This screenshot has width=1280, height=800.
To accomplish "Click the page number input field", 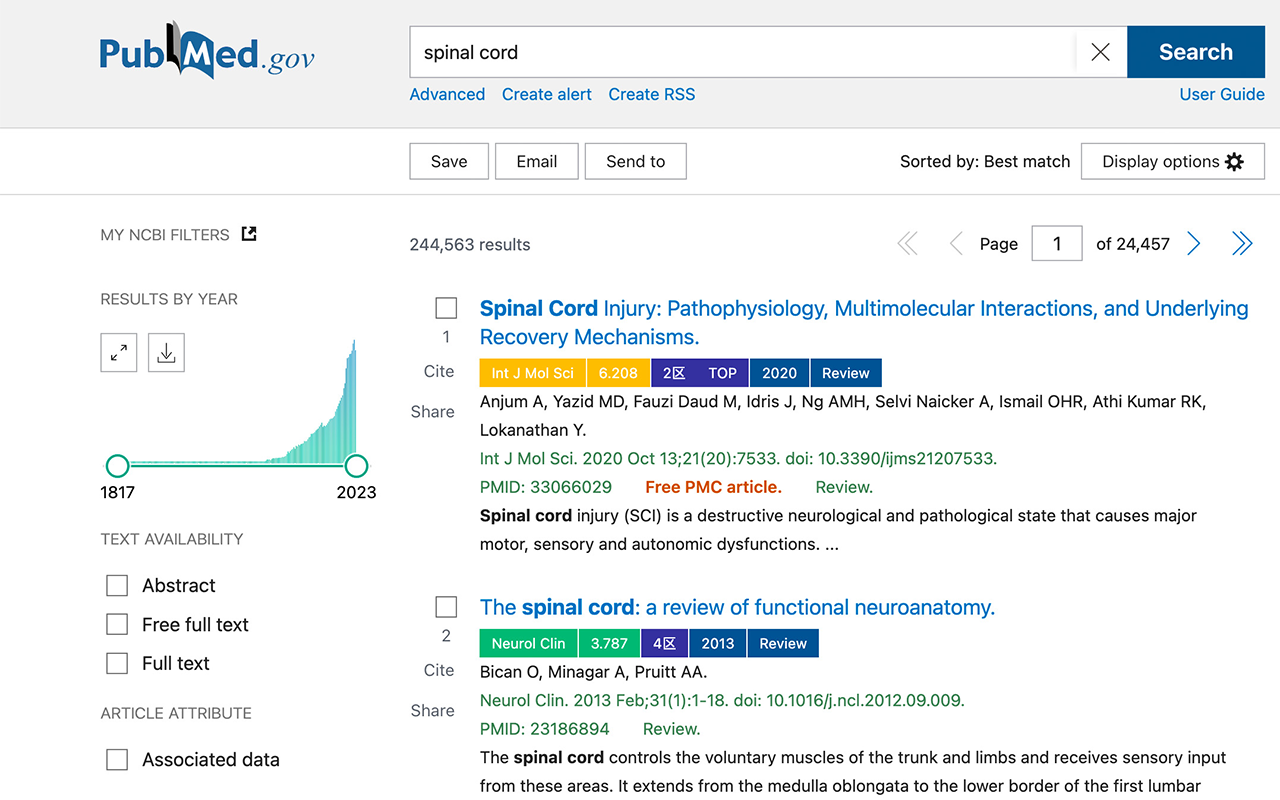I will pyautogui.click(x=1056, y=244).
